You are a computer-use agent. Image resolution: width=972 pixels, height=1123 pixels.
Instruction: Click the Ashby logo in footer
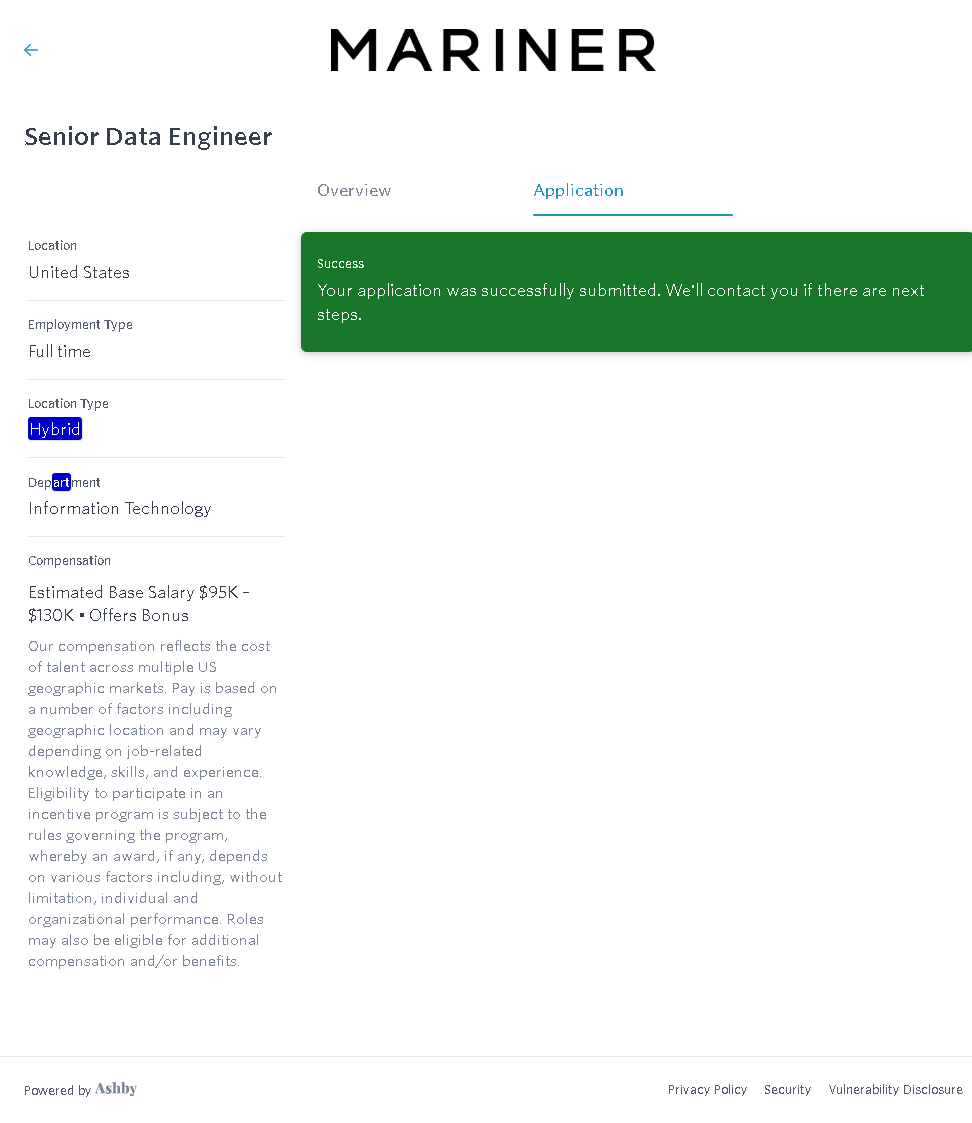(116, 1089)
